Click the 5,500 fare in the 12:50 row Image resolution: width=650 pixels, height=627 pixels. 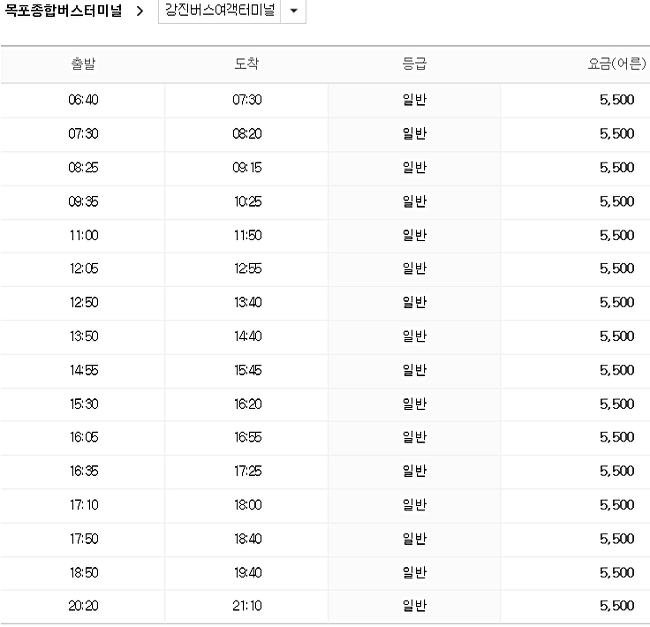click(x=617, y=303)
